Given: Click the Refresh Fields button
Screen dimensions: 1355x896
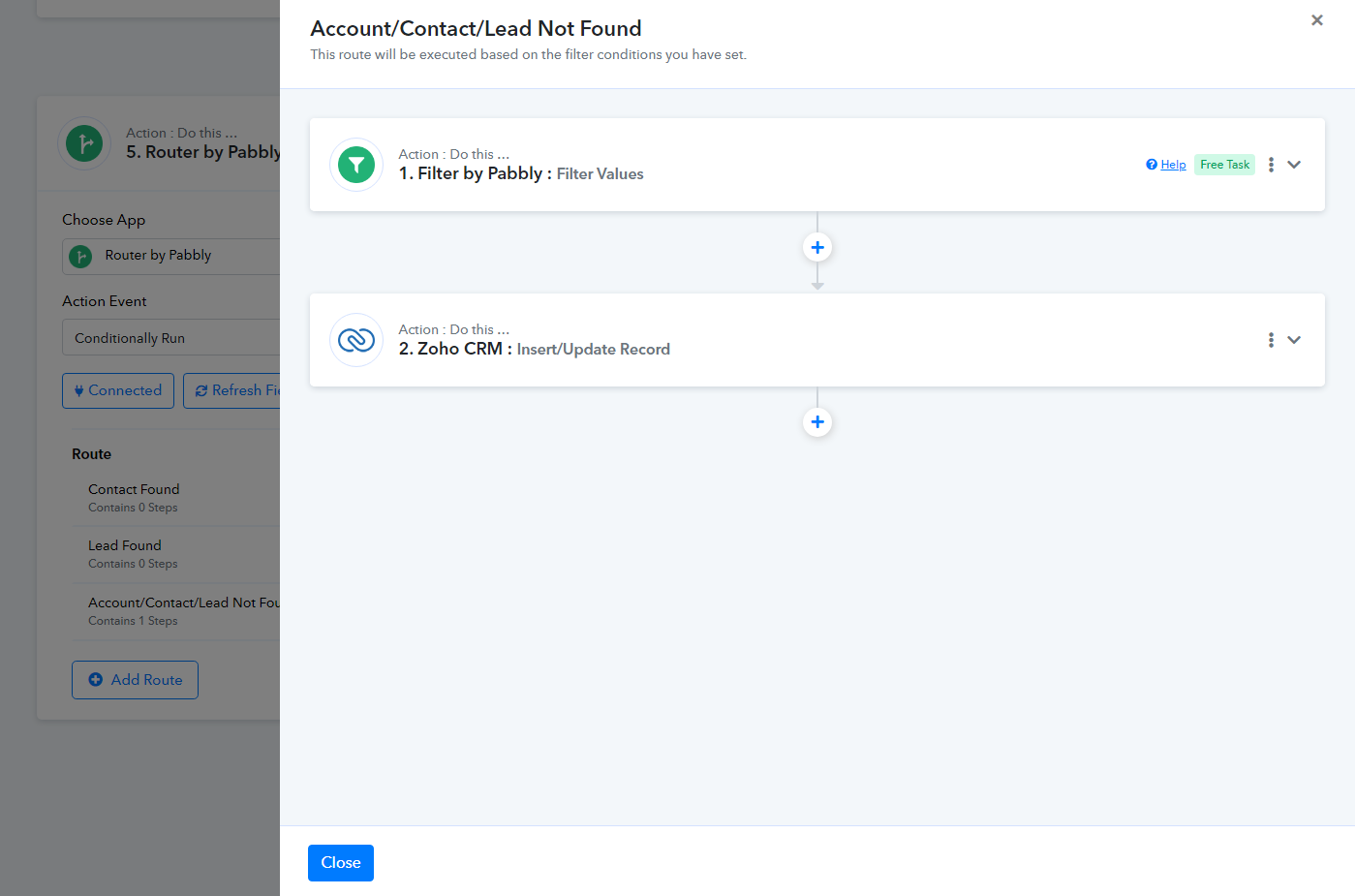Looking at the screenshot, I should click(232, 390).
